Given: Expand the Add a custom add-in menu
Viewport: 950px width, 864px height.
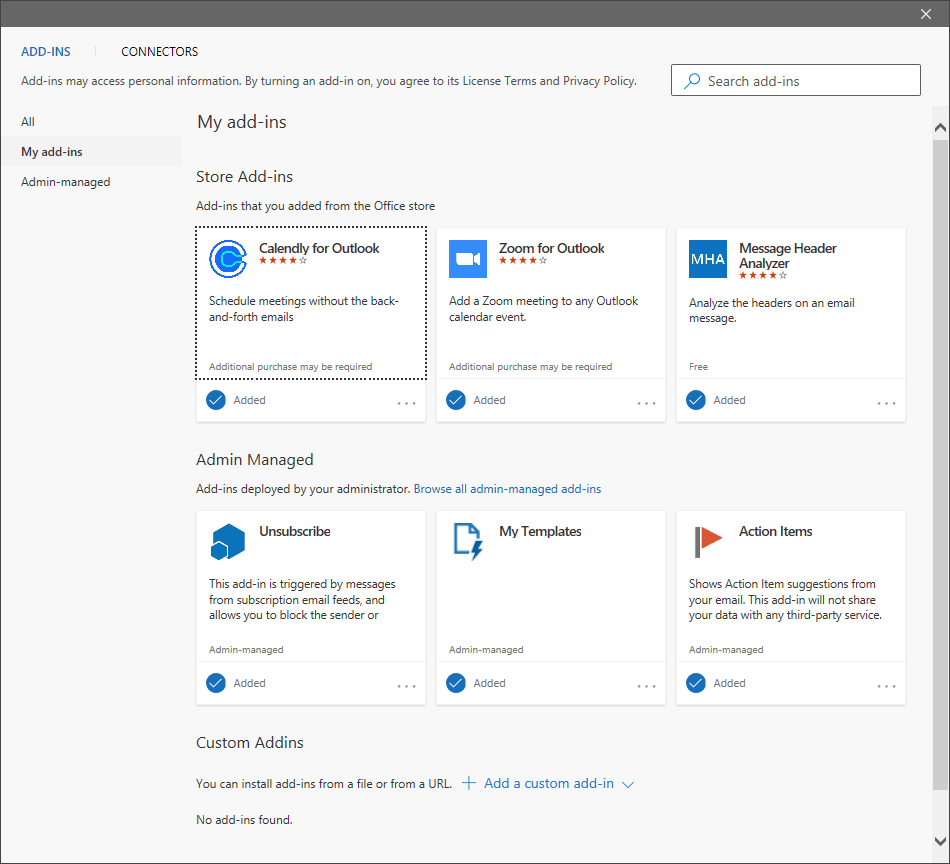Looking at the screenshot, I should [548, 784].
